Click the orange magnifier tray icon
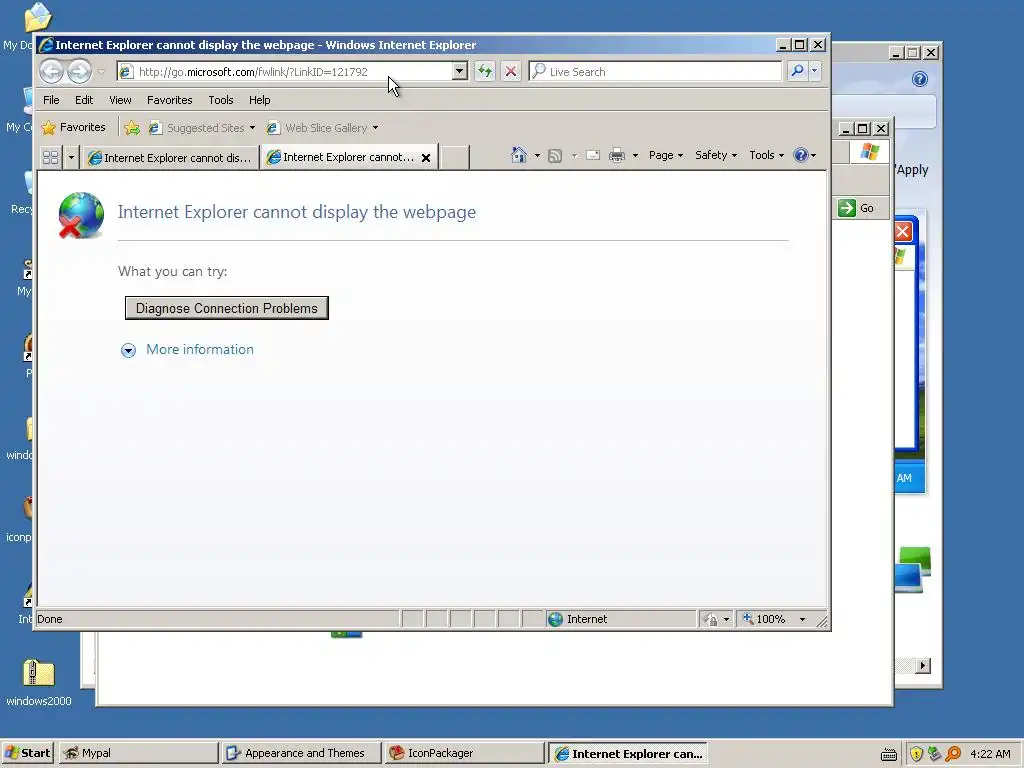The image size is (1024, 768). tap(953, 754)
